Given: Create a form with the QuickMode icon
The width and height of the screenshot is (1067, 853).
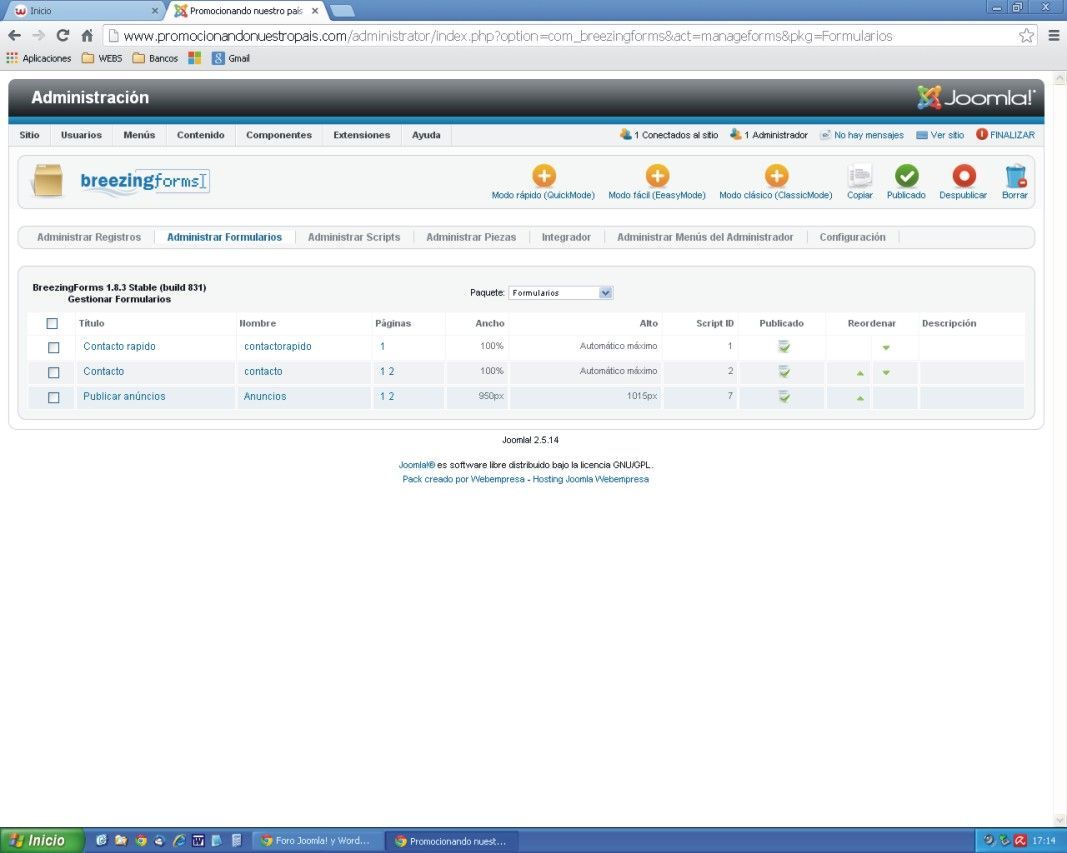Looking at the screenshot, I should [x=543, y=176].
